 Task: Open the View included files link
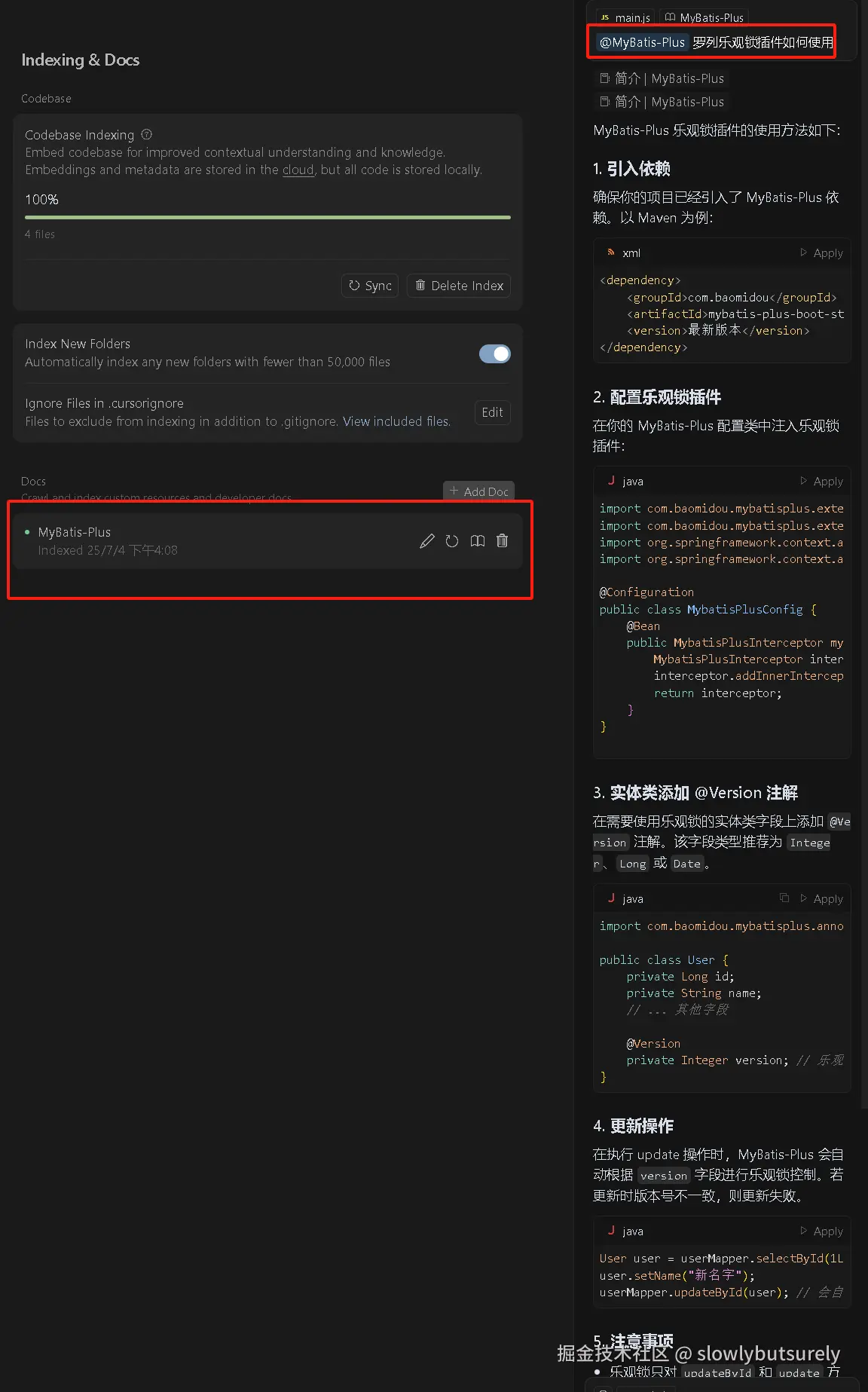[x=396, y=421]
